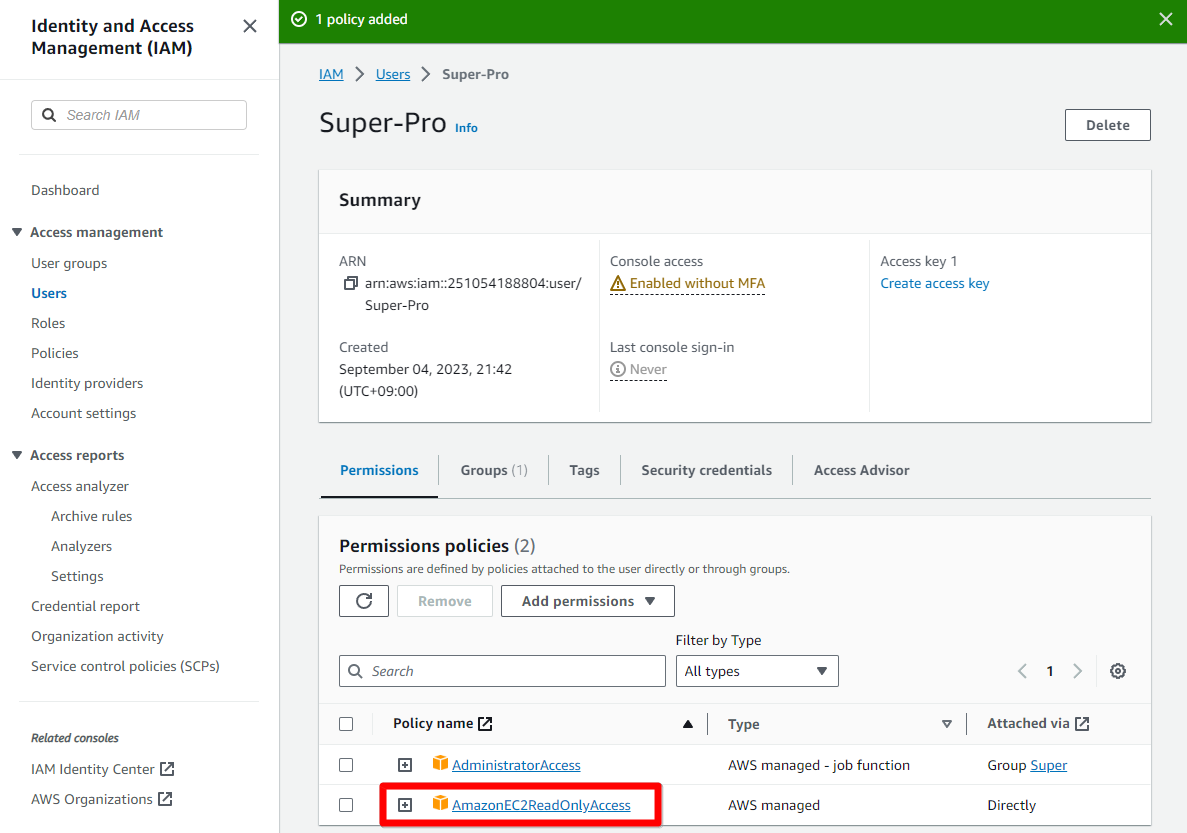Screen dimensions: 1187x833
Task: Tick the AmazonEC2ReadOnlyAccess row checkbox
Action: [x=346, y=805]
